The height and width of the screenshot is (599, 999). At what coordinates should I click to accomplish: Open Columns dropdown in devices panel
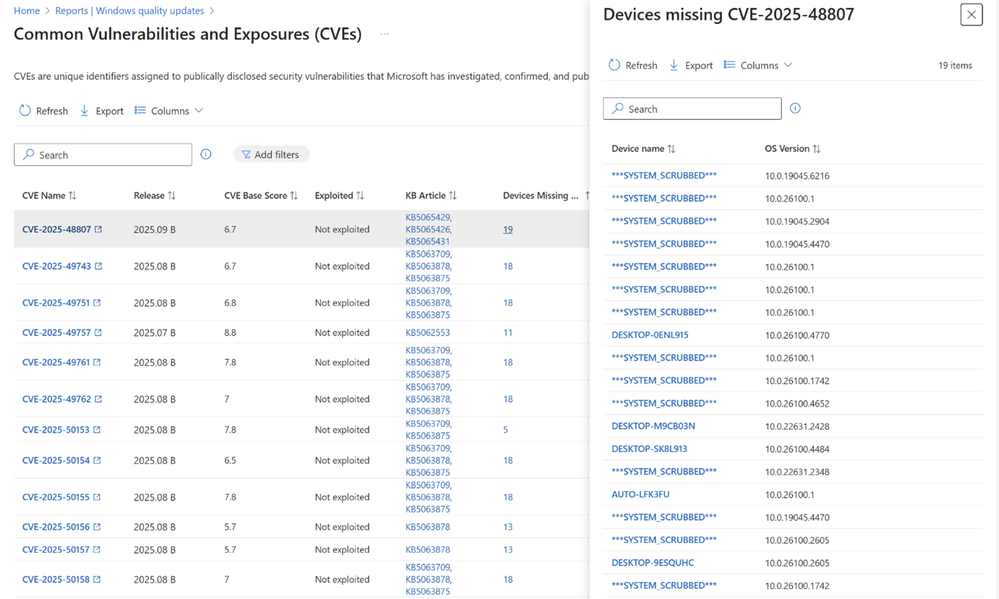tap(758, 65)
